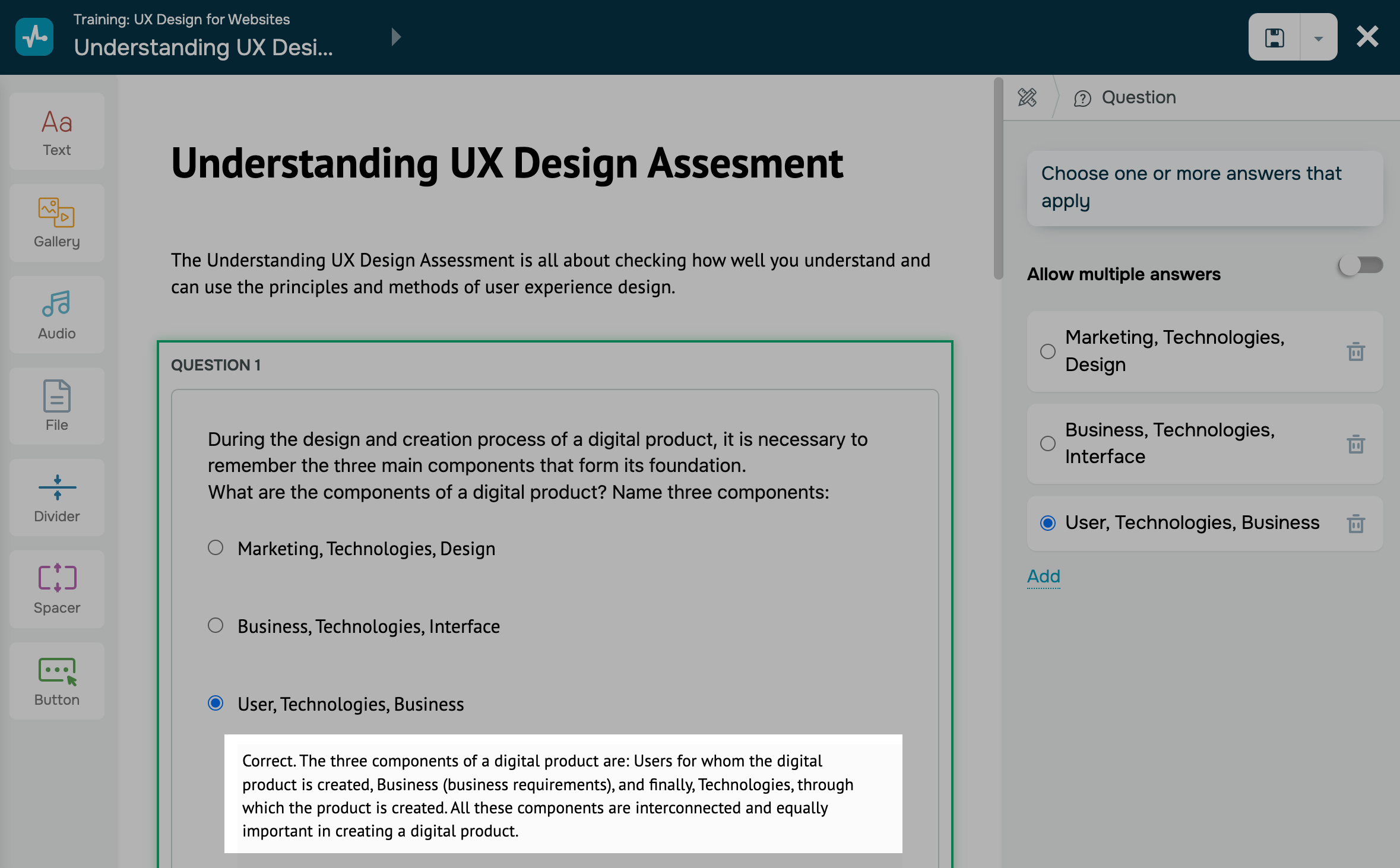Delete the 'Marketing, Technologies, Design' answer
Screen dimensions: 1400x868
[x=1355, y=351]
